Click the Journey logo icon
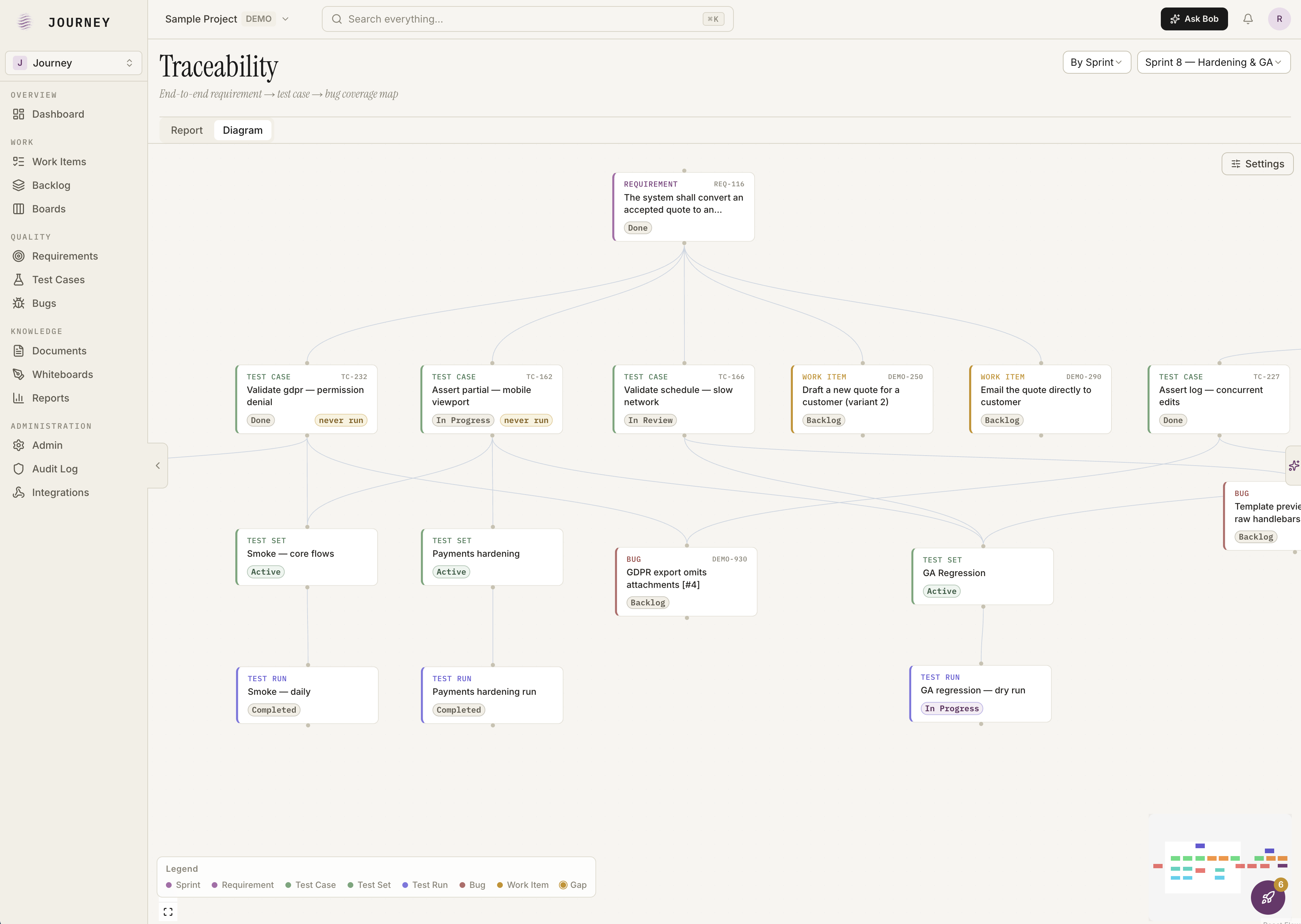This screenshot has width=1301, height=924. pyautogui.click(x=24, y=22)
